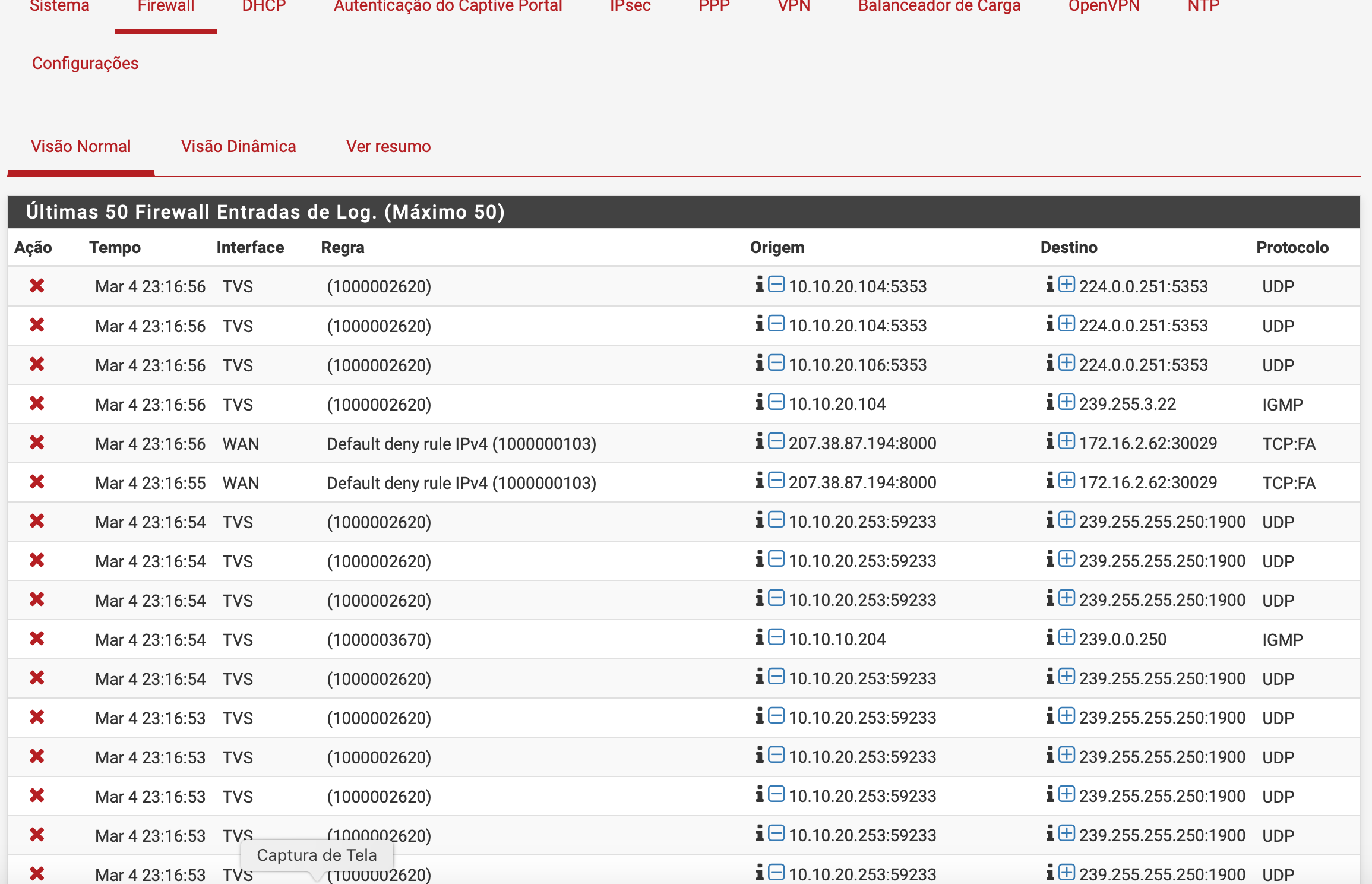Click the Tempo column header
Screen dimensions: 1372x884
[115, 247]
